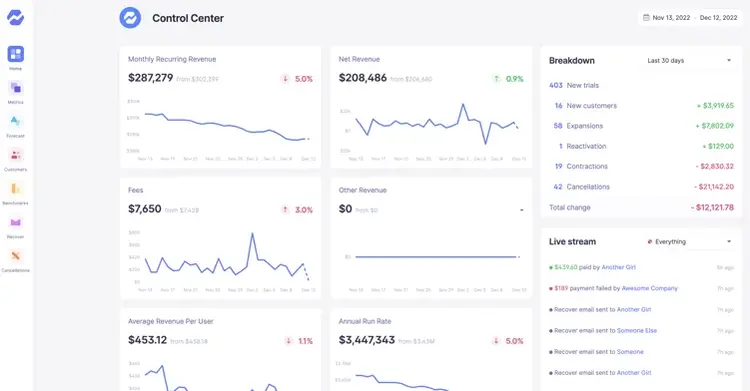The width and height of the screenshot is (750, 391).
Task: Open the Metrics sidebar icon
Action: point(15,88)
